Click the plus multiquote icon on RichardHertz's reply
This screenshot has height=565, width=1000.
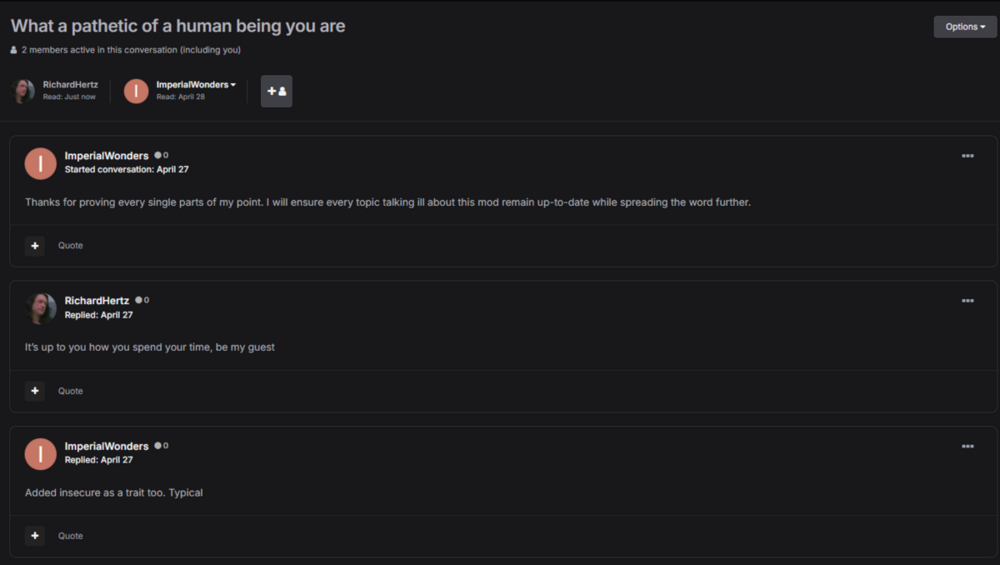[x=35, y=391]
